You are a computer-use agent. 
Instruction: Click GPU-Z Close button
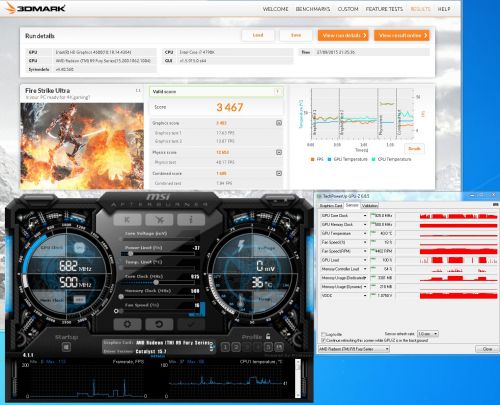487,349
